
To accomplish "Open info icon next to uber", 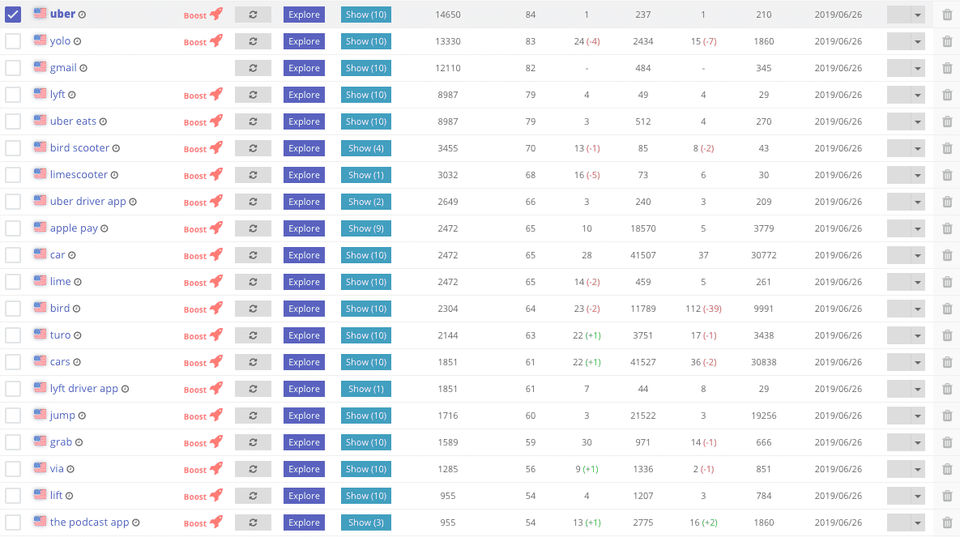I will 82,15.
